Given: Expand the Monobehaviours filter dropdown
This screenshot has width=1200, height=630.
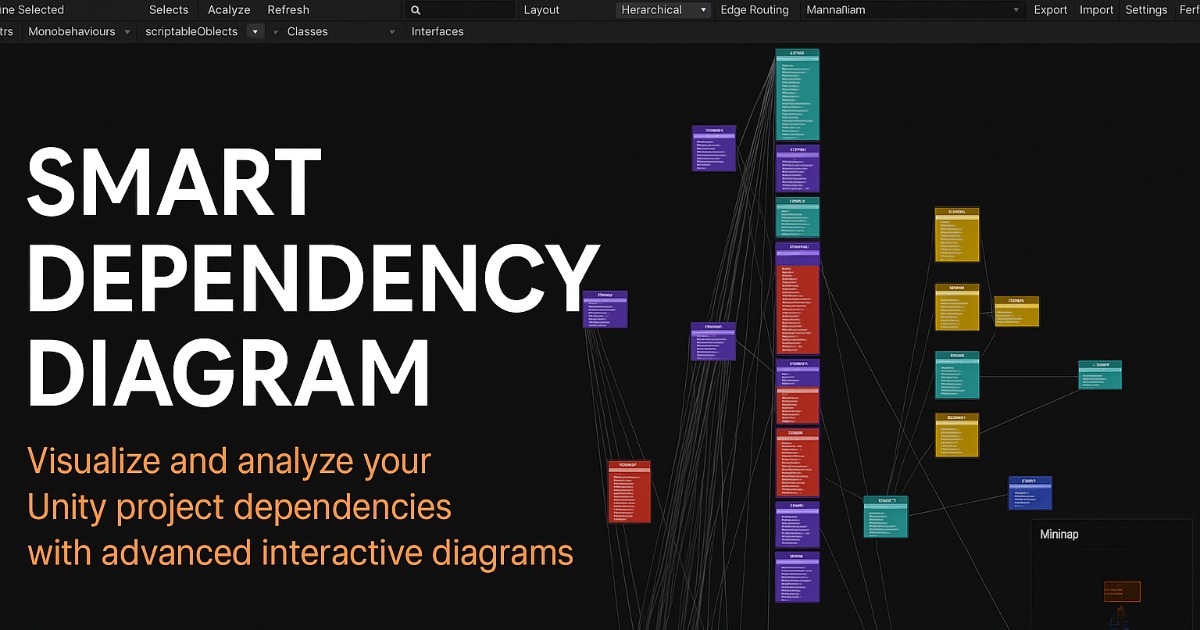Looking at the screenshot, I should pyautogui.click(x=127, y=31).
